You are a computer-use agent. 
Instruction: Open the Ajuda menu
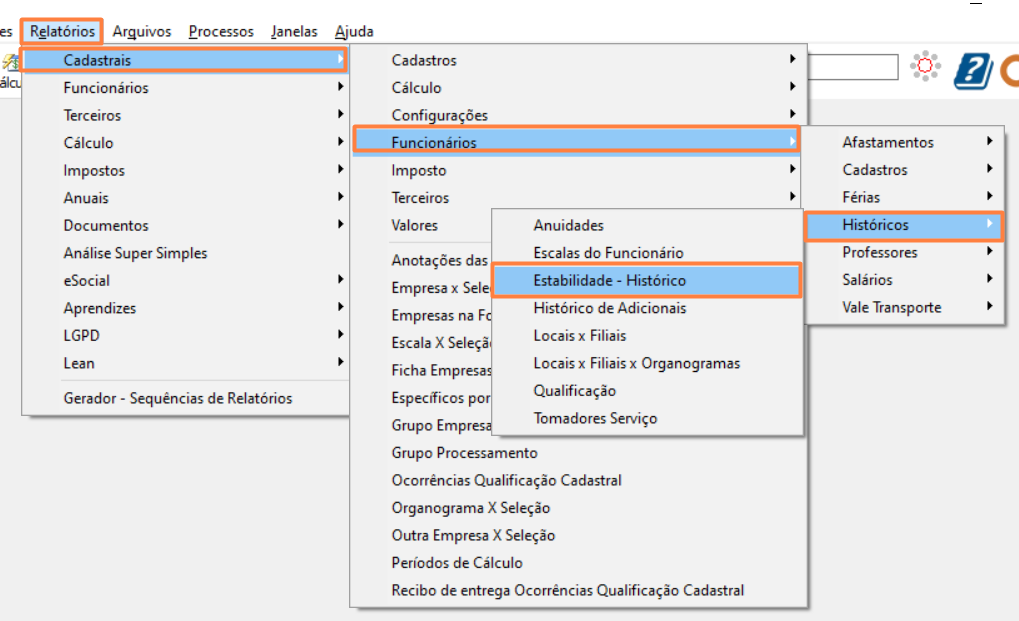click(354, 32)
